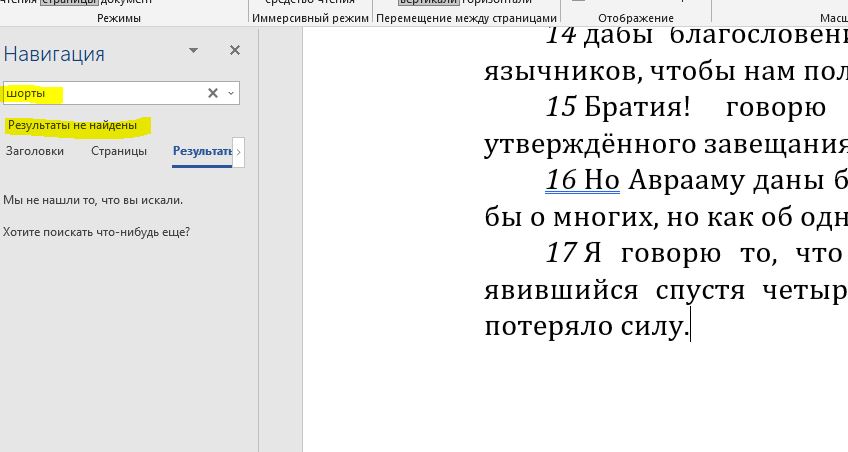
Task: Click the underlined 16 Но text
Action: [582, 180]
